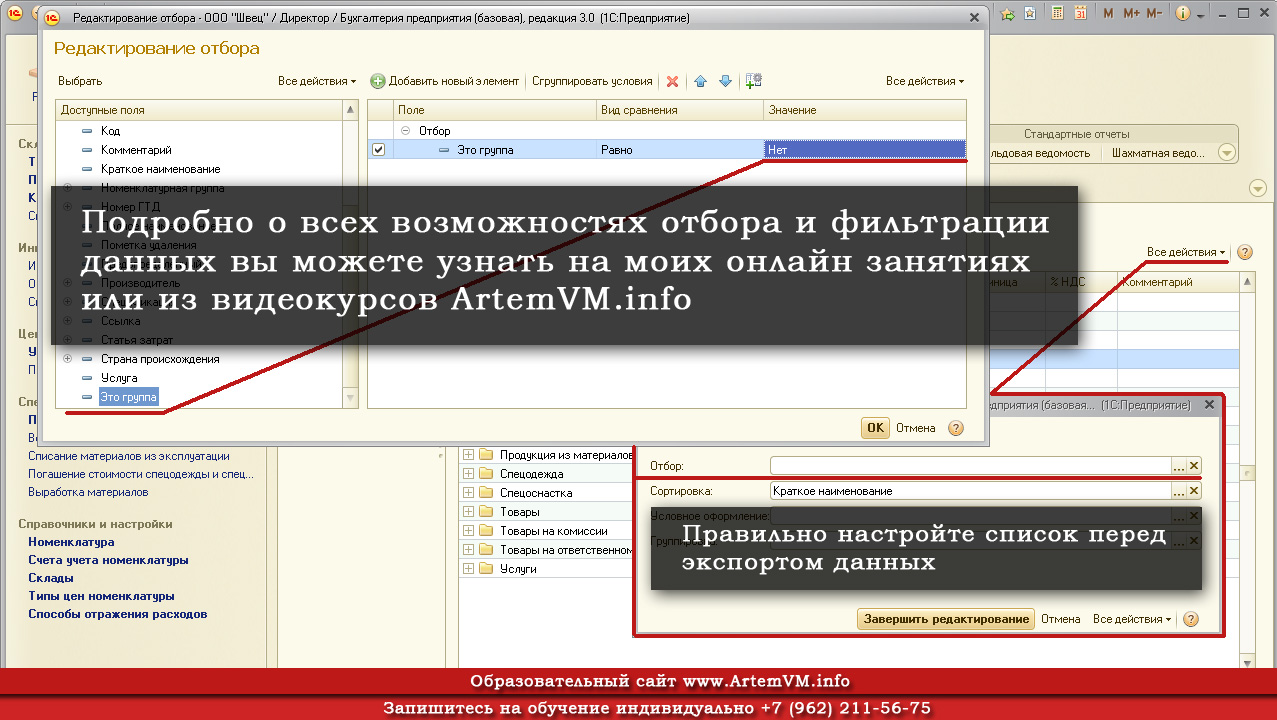This screenshot has width=1277, height=720.
Task: Open Способы отражения расходов in the sidebar
Action: tap(117, 614)
